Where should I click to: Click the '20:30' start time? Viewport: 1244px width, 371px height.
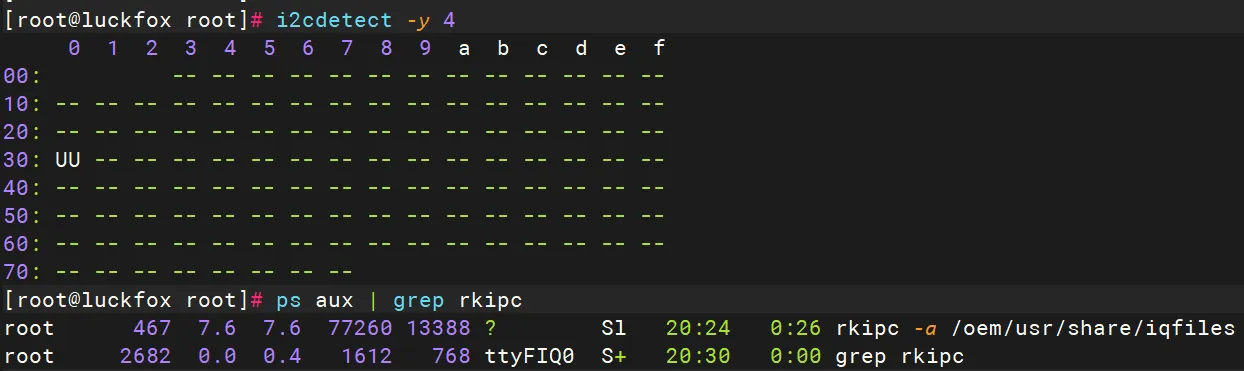tap(698, 355)
